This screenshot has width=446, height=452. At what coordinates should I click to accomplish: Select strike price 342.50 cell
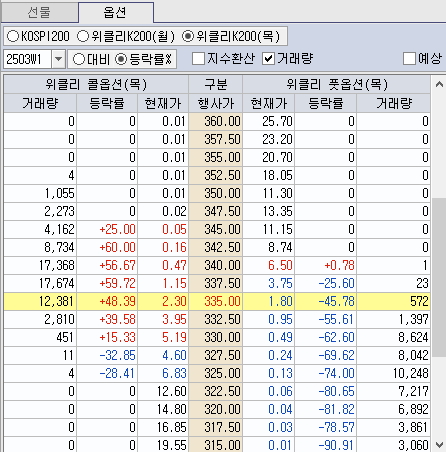(216, 247)
